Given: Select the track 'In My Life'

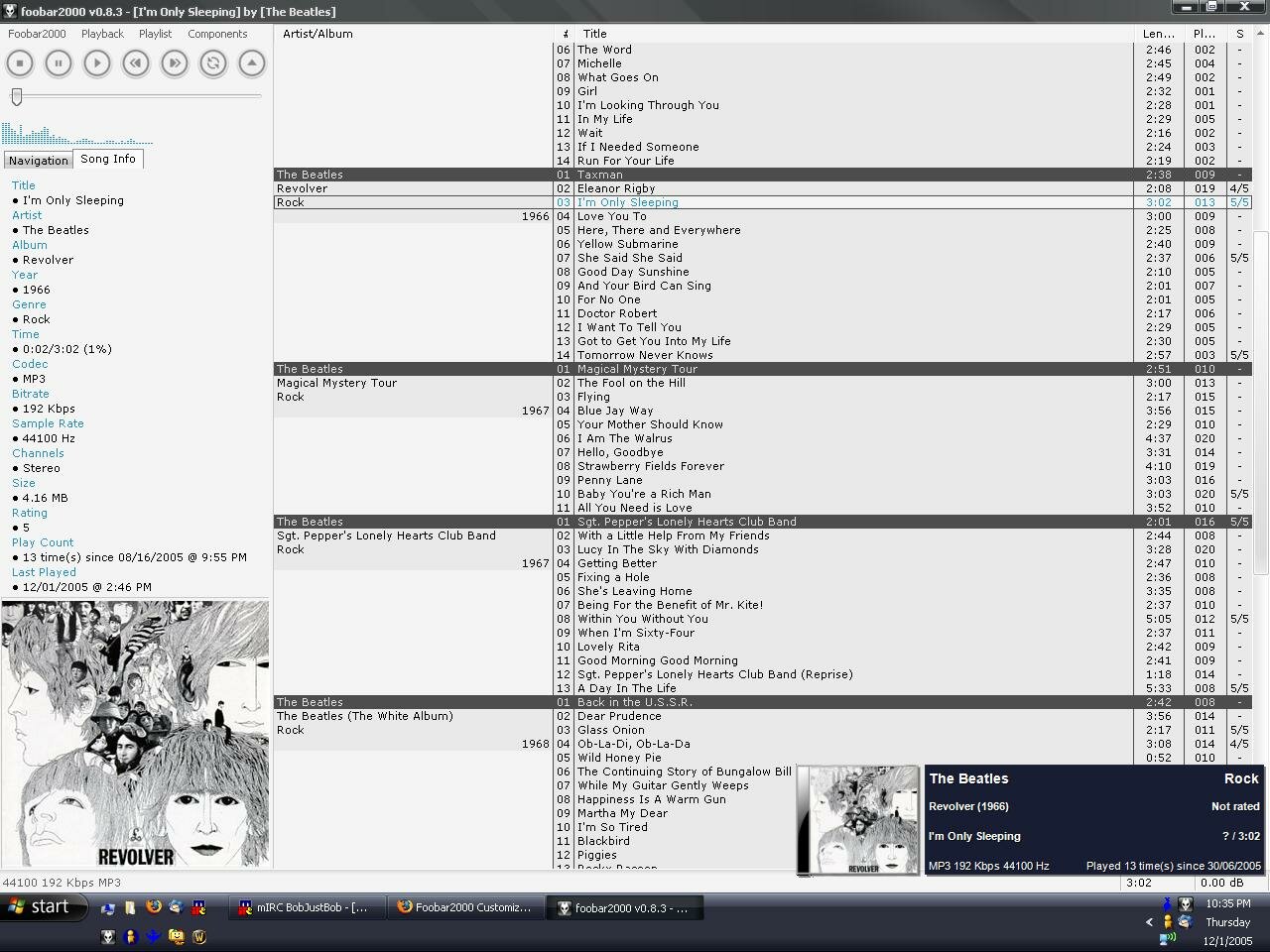Looking at the screenshot, I should (605, 119).
